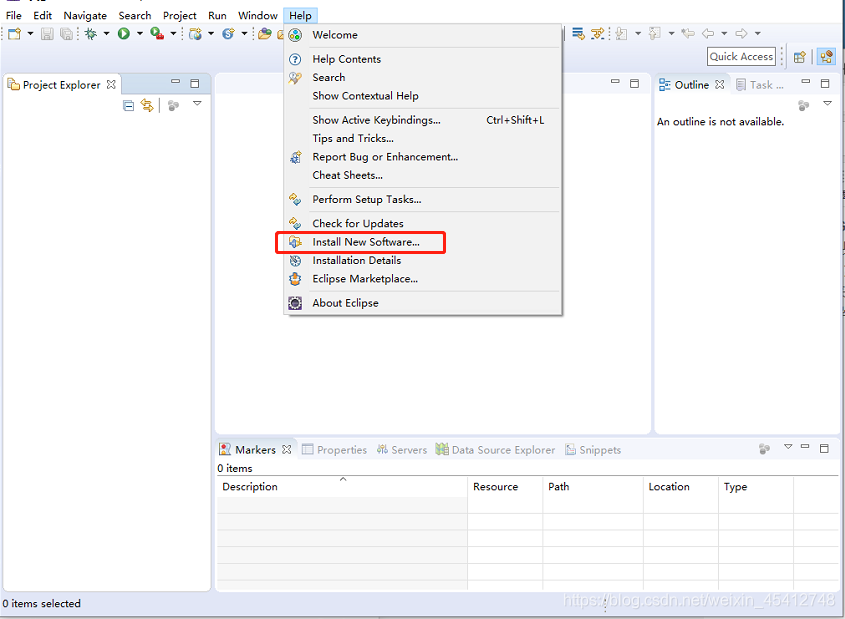Click the Focus on Active Task icon in Markers panel

tap(764, 448)
